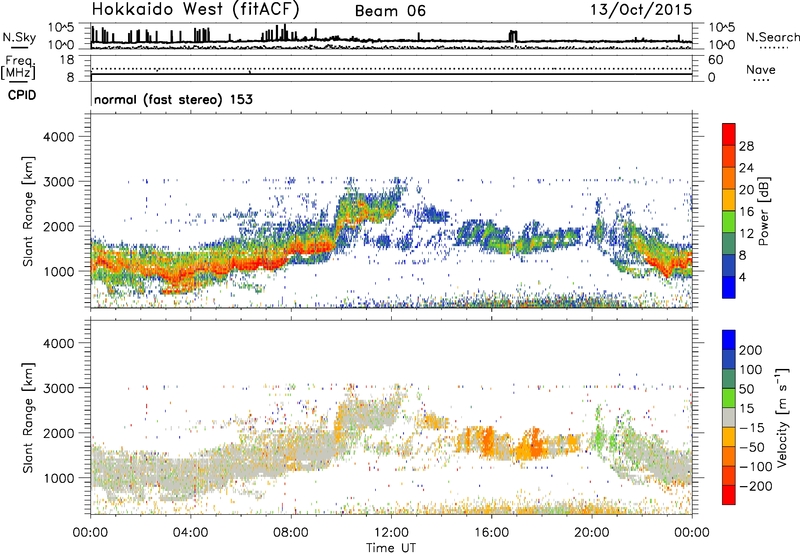
Task: Click the gray segment of velocity colorbar
Action: (x=729, y=418)
